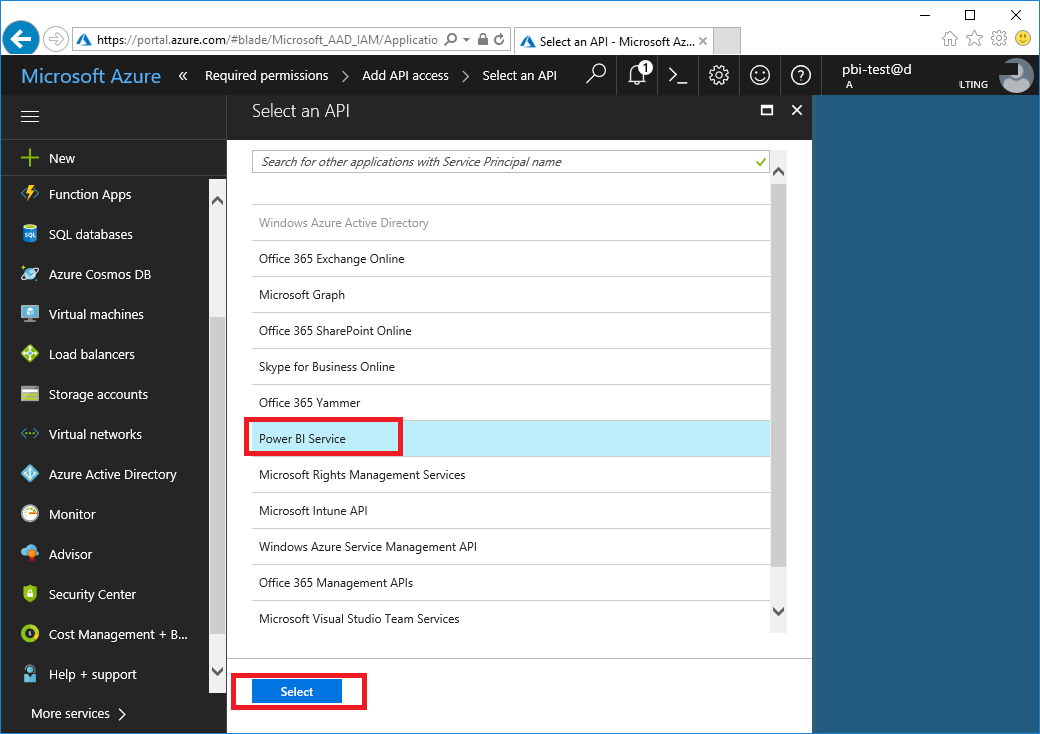The image size is (1040, 734).
Task: Close the Select an API browser tab
Action: [x=703, y=41]
